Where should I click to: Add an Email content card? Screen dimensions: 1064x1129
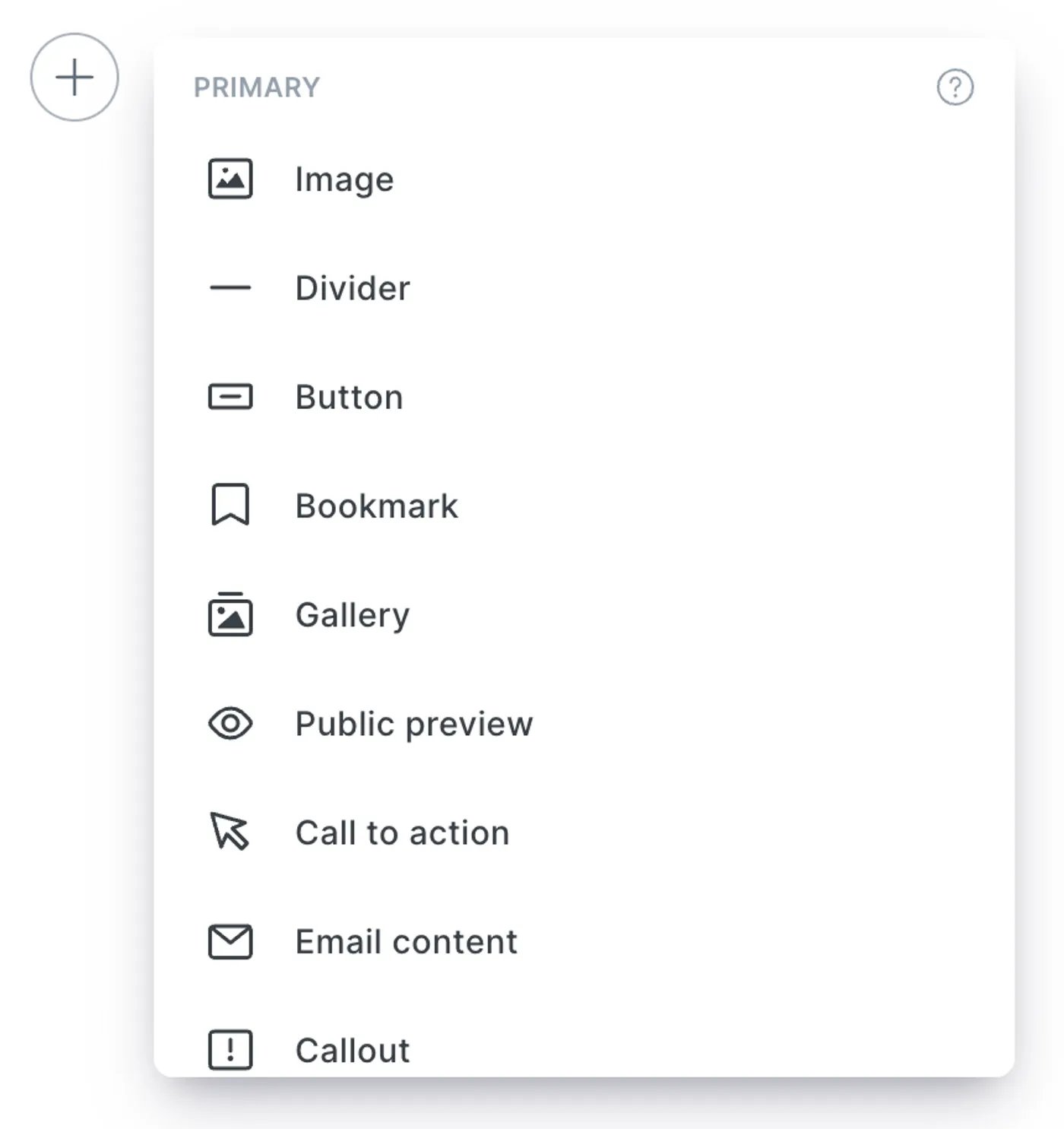[x=584, y=941]
